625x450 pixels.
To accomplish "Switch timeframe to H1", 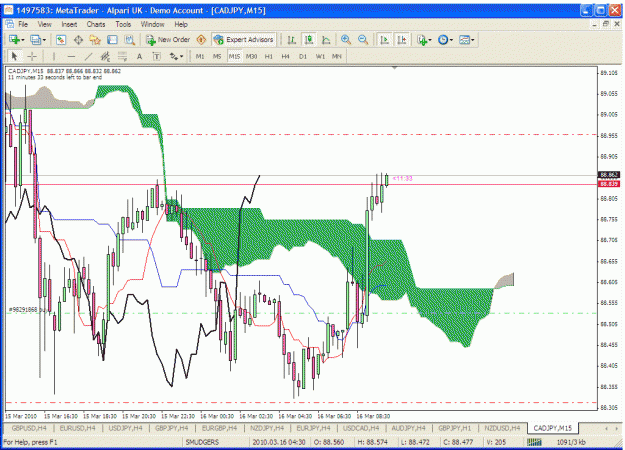I will tap(269, 57).
